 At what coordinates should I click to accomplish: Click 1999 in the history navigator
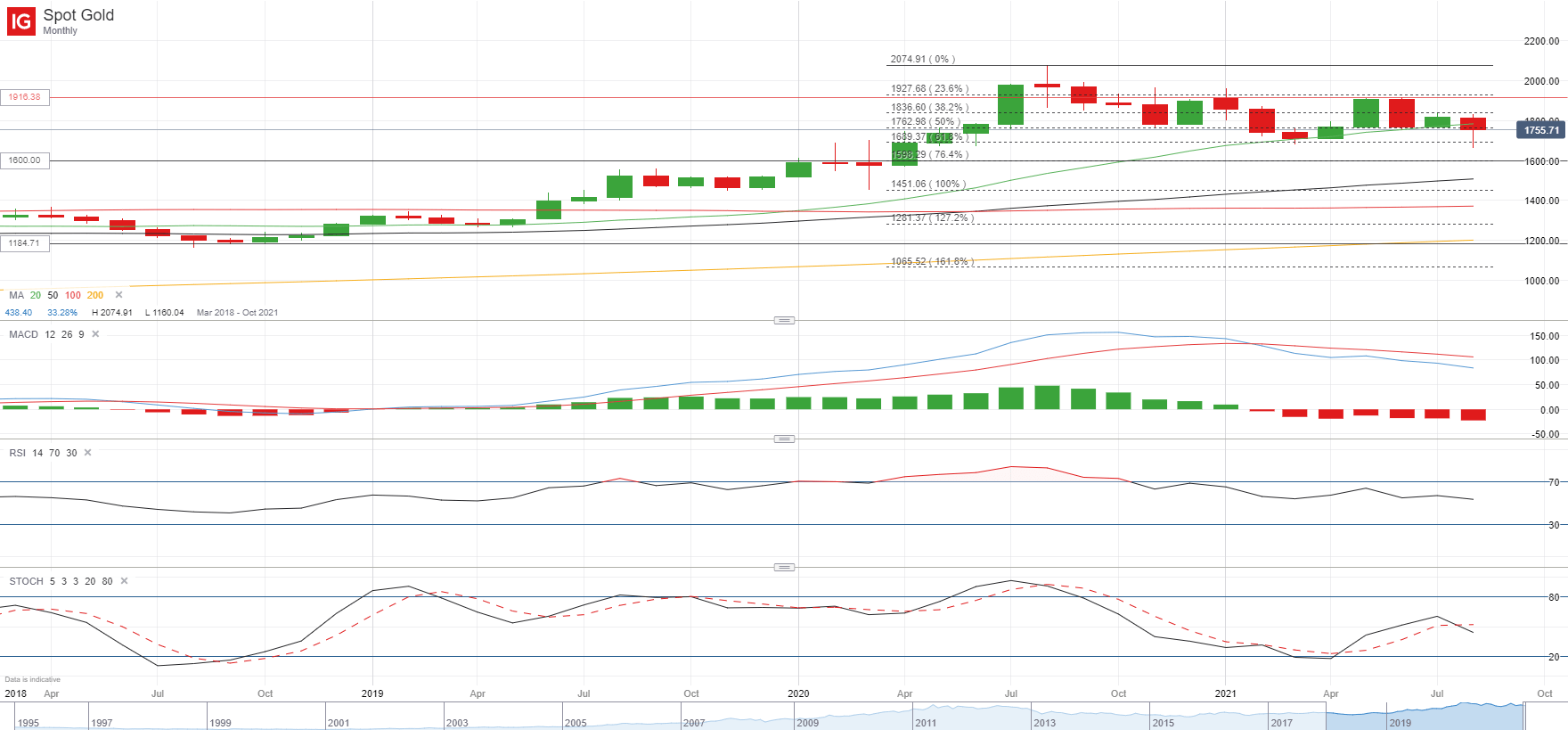[220, 723]
